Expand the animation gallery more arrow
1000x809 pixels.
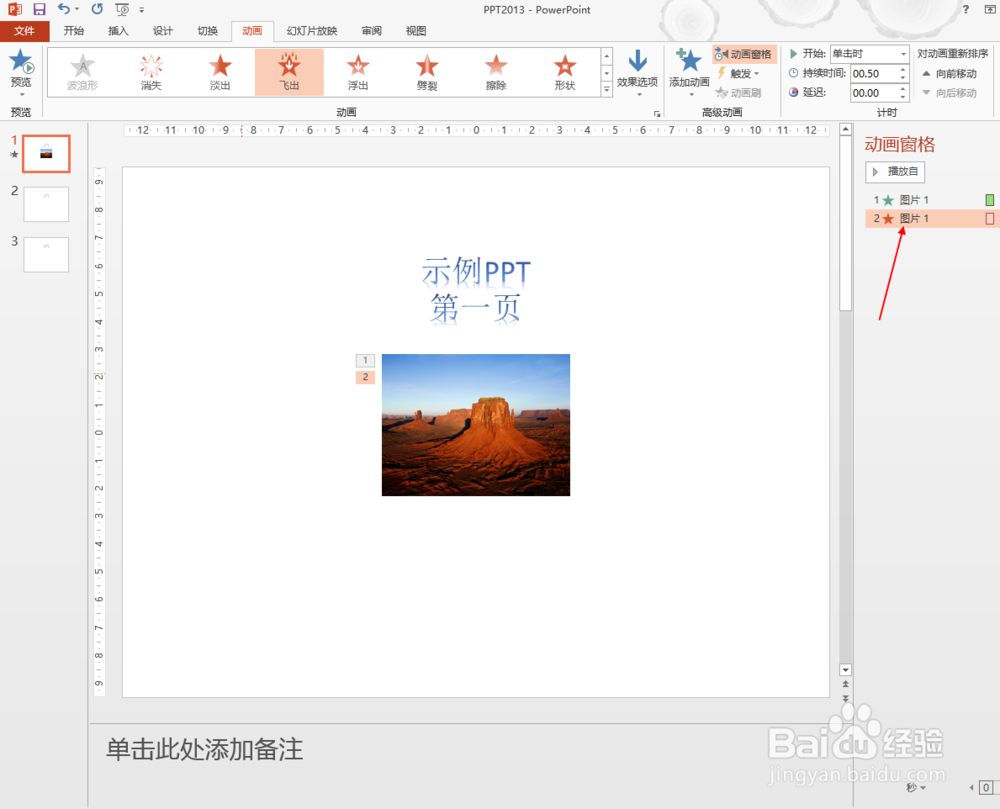point(607,90)
